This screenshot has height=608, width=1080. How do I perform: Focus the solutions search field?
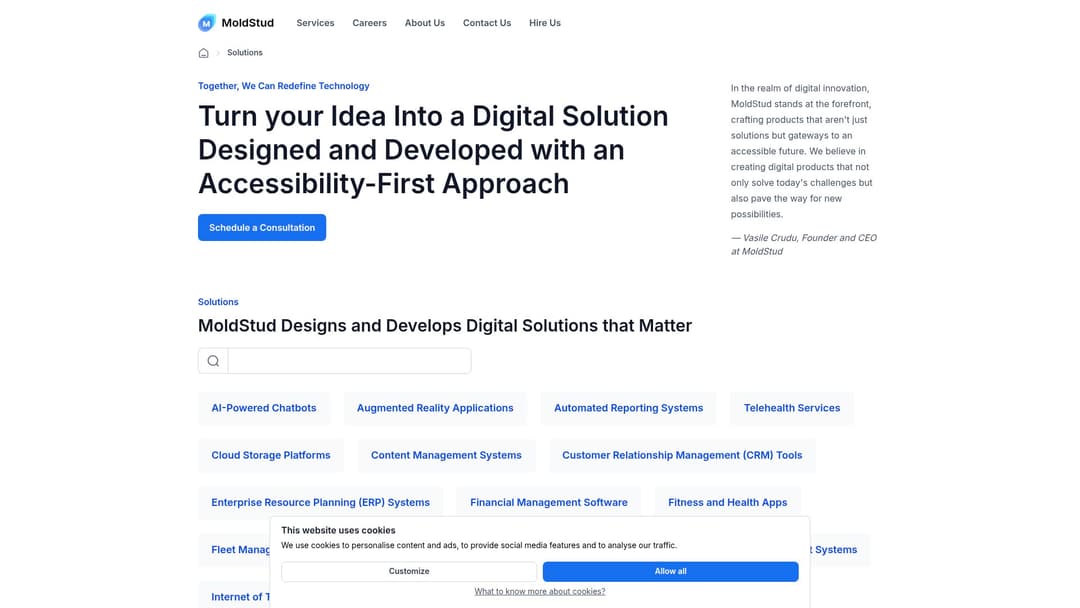click(x=349, y=361)
